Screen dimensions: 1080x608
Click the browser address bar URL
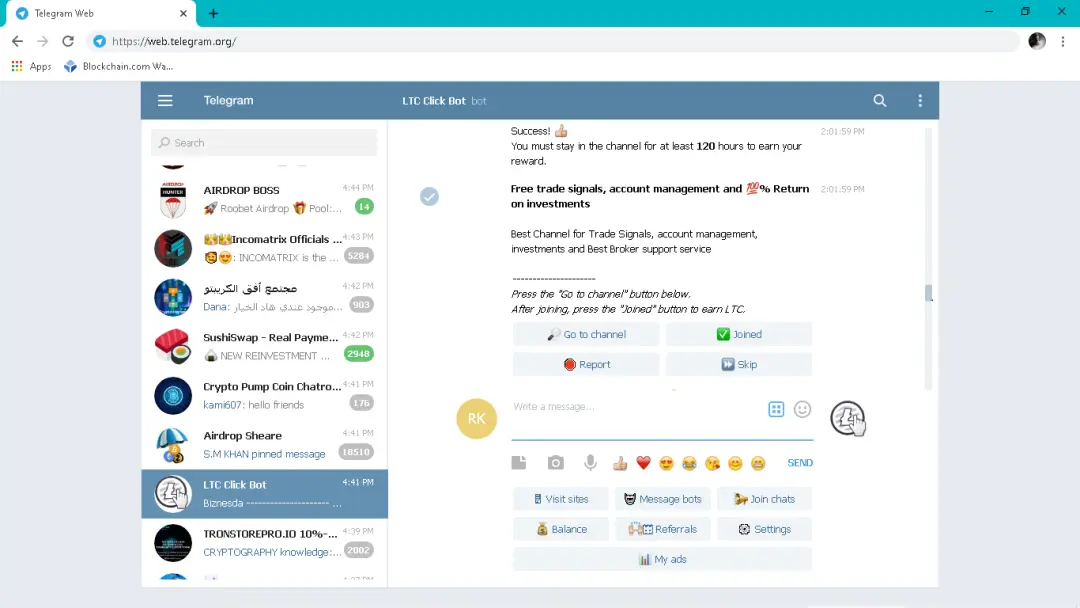174,41
